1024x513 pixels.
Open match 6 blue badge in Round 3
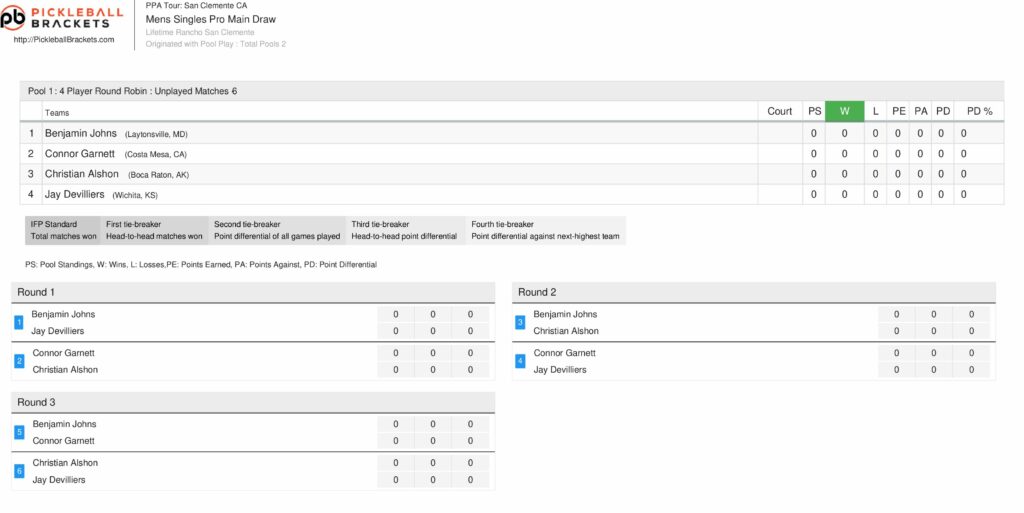tap(19, 471)
